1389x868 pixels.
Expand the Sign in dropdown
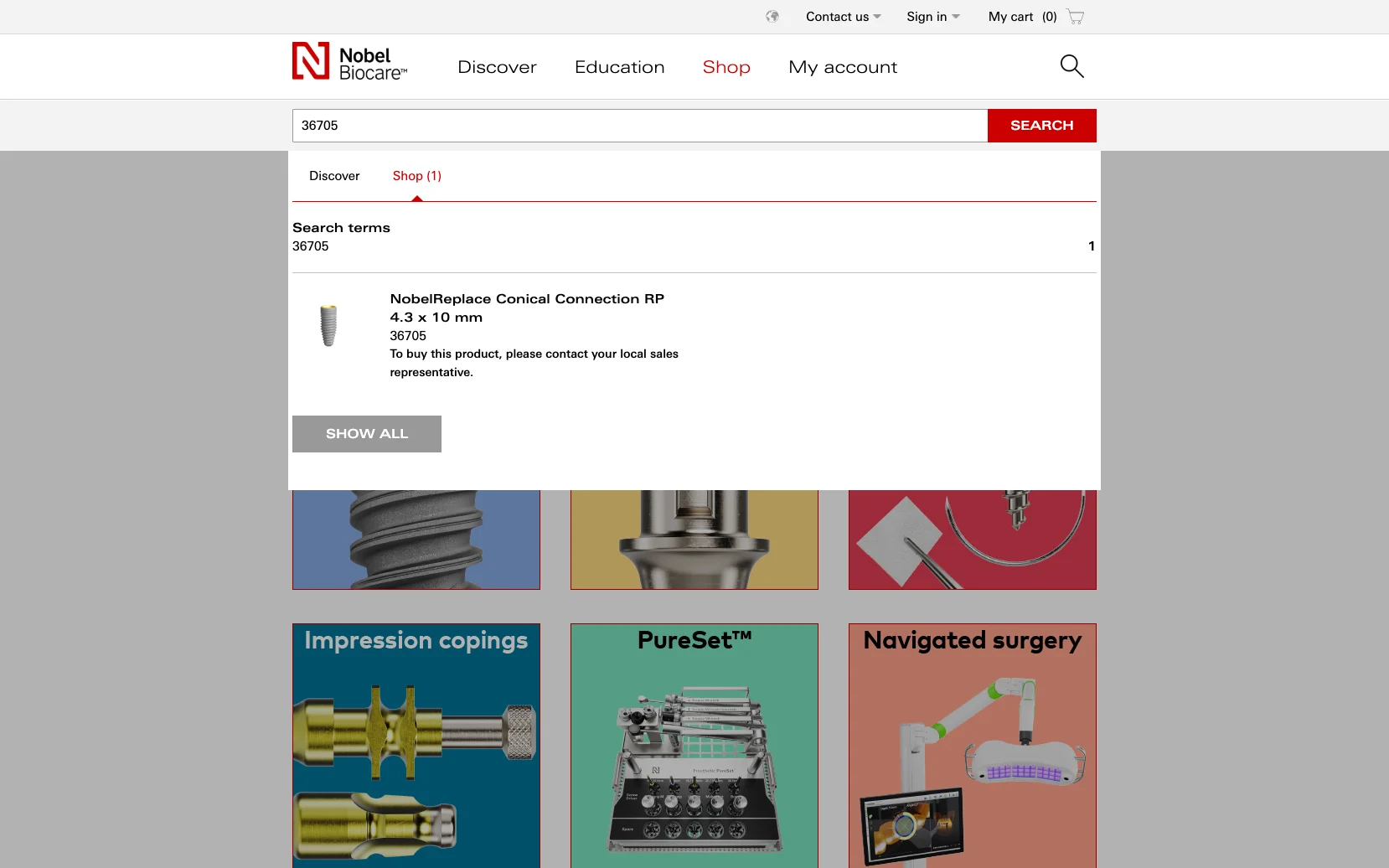point(933,17)
